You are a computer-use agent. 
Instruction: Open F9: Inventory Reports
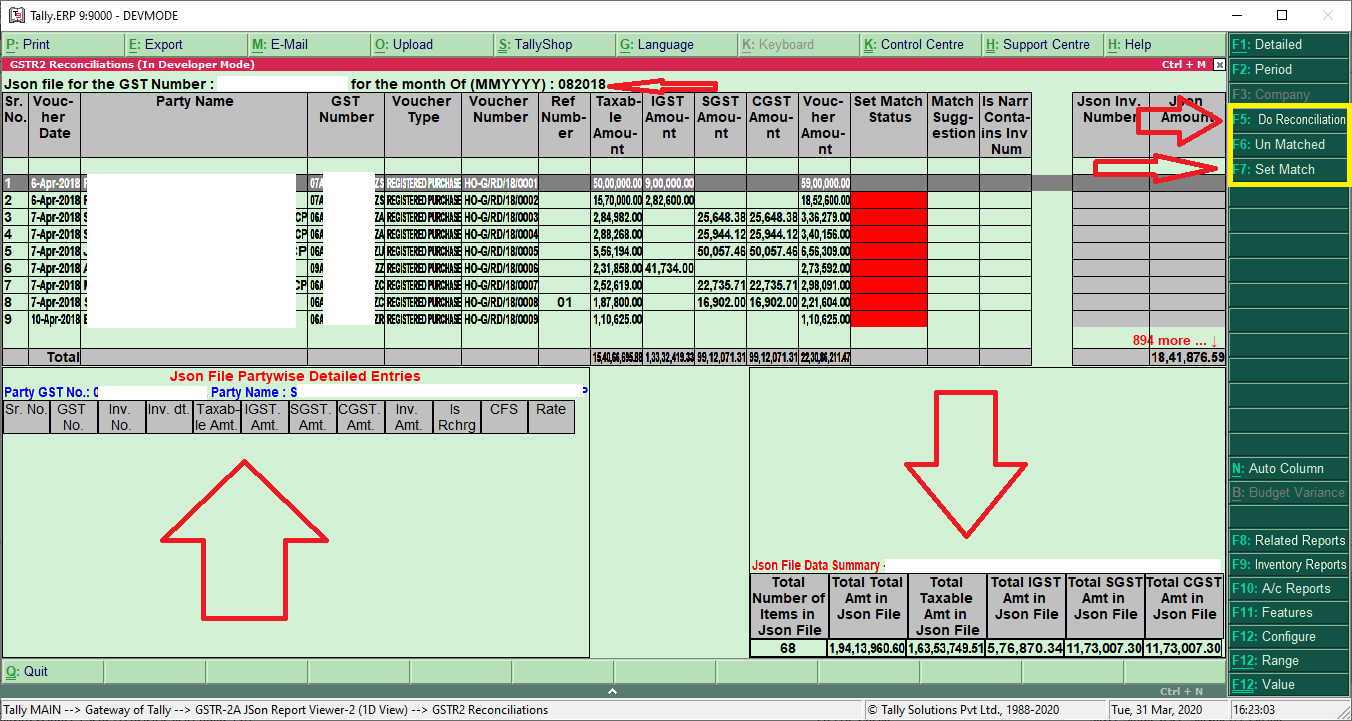1289,565
